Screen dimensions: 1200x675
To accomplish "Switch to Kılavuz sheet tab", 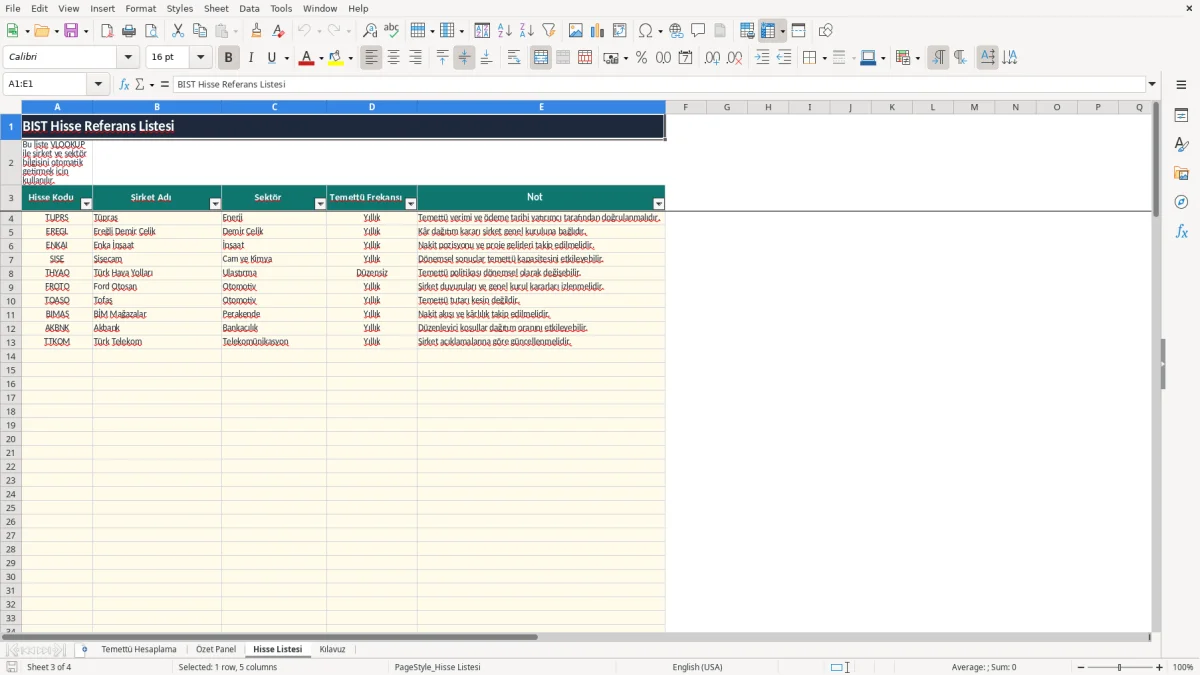I will [x=332, y=650].
